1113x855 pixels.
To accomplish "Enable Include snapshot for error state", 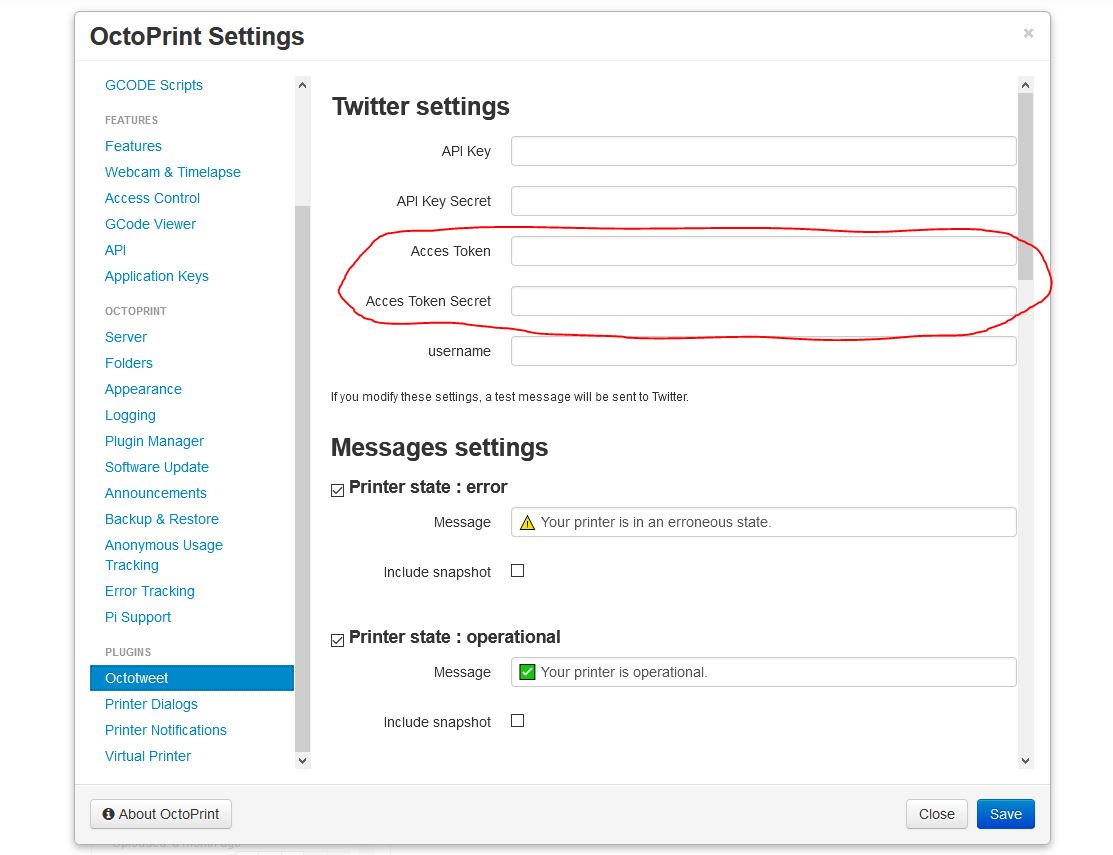I will coord(517,570).
